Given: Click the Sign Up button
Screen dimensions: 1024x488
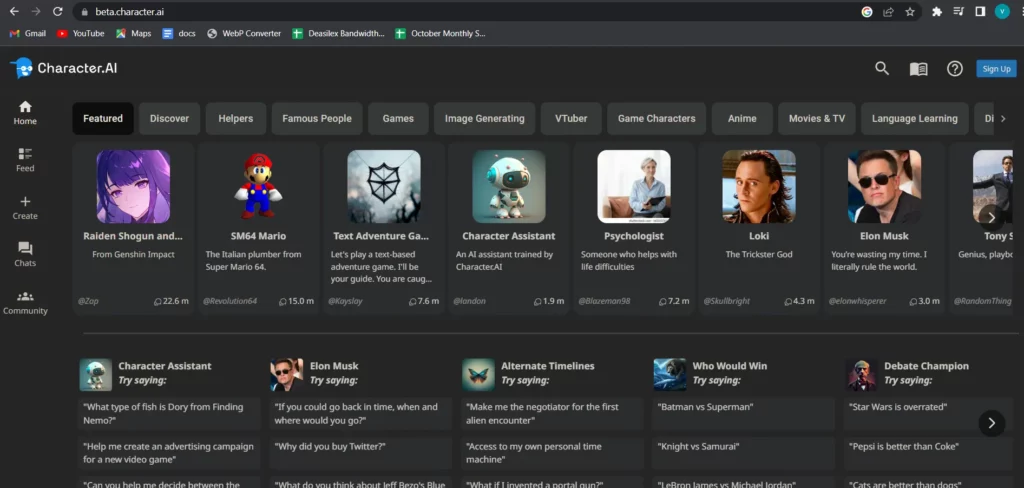Looking at the screenshot, I should [996, 69].
